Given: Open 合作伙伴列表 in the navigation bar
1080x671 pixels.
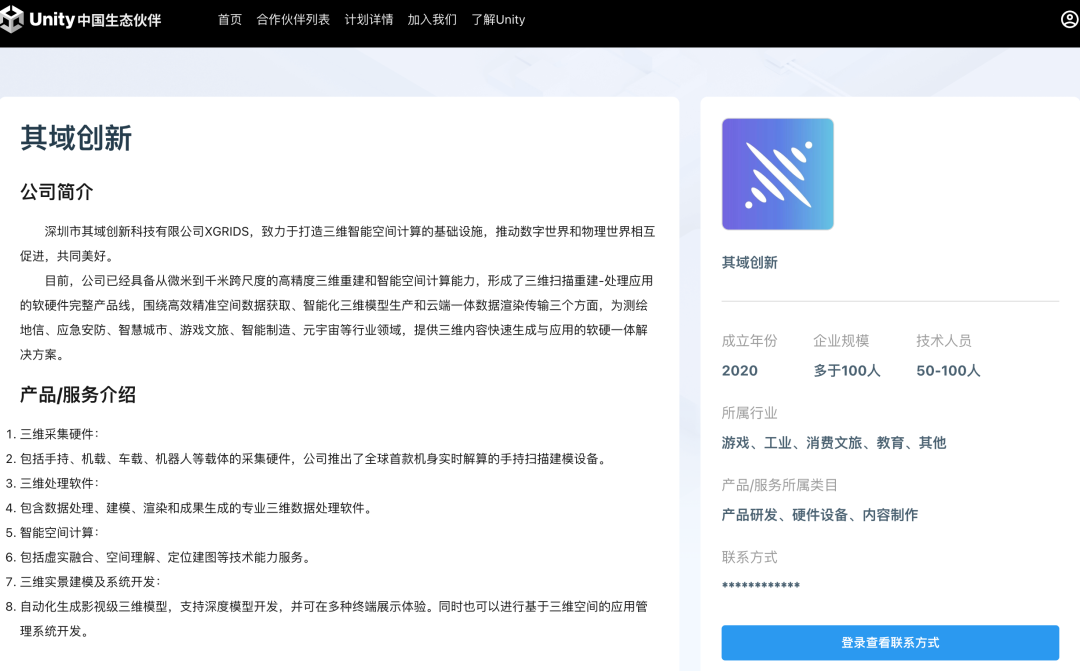Looking at the screenshot, I should coord(293,20).
